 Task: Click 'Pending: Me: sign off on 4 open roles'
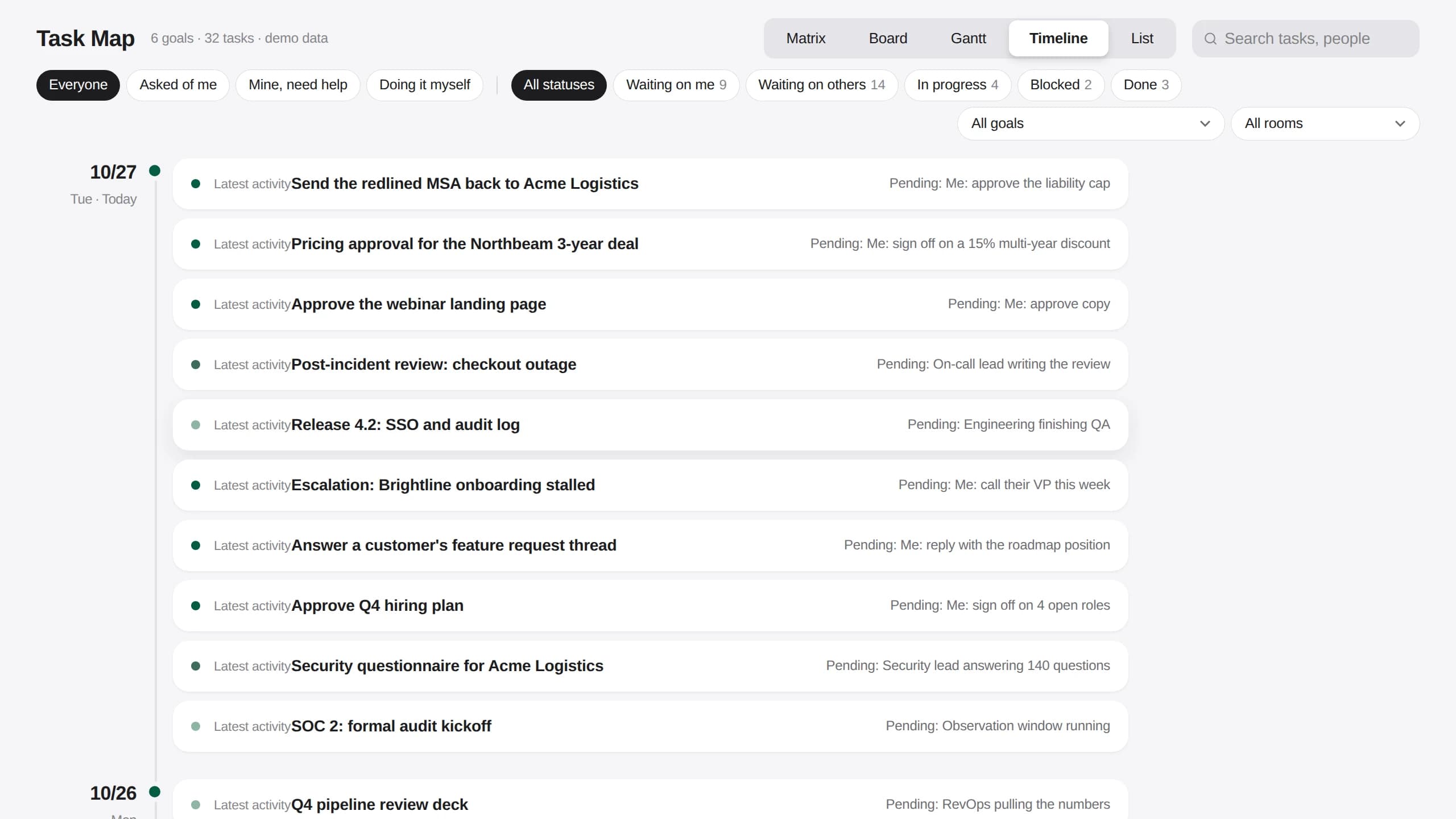1000,605
